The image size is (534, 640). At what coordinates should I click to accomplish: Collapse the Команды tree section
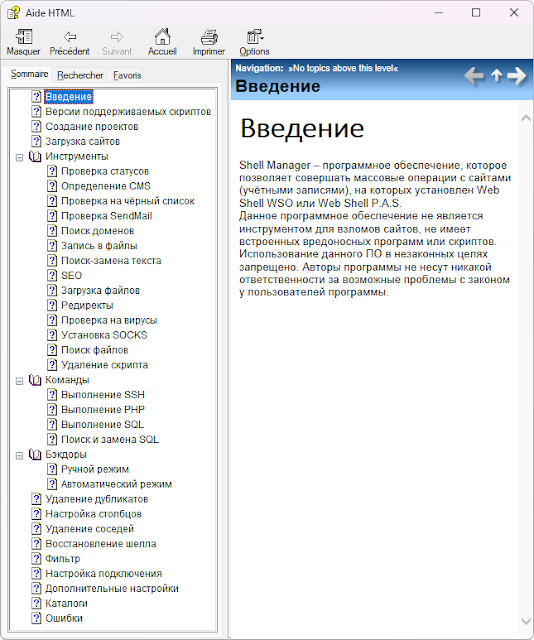[x=19, y=381]
